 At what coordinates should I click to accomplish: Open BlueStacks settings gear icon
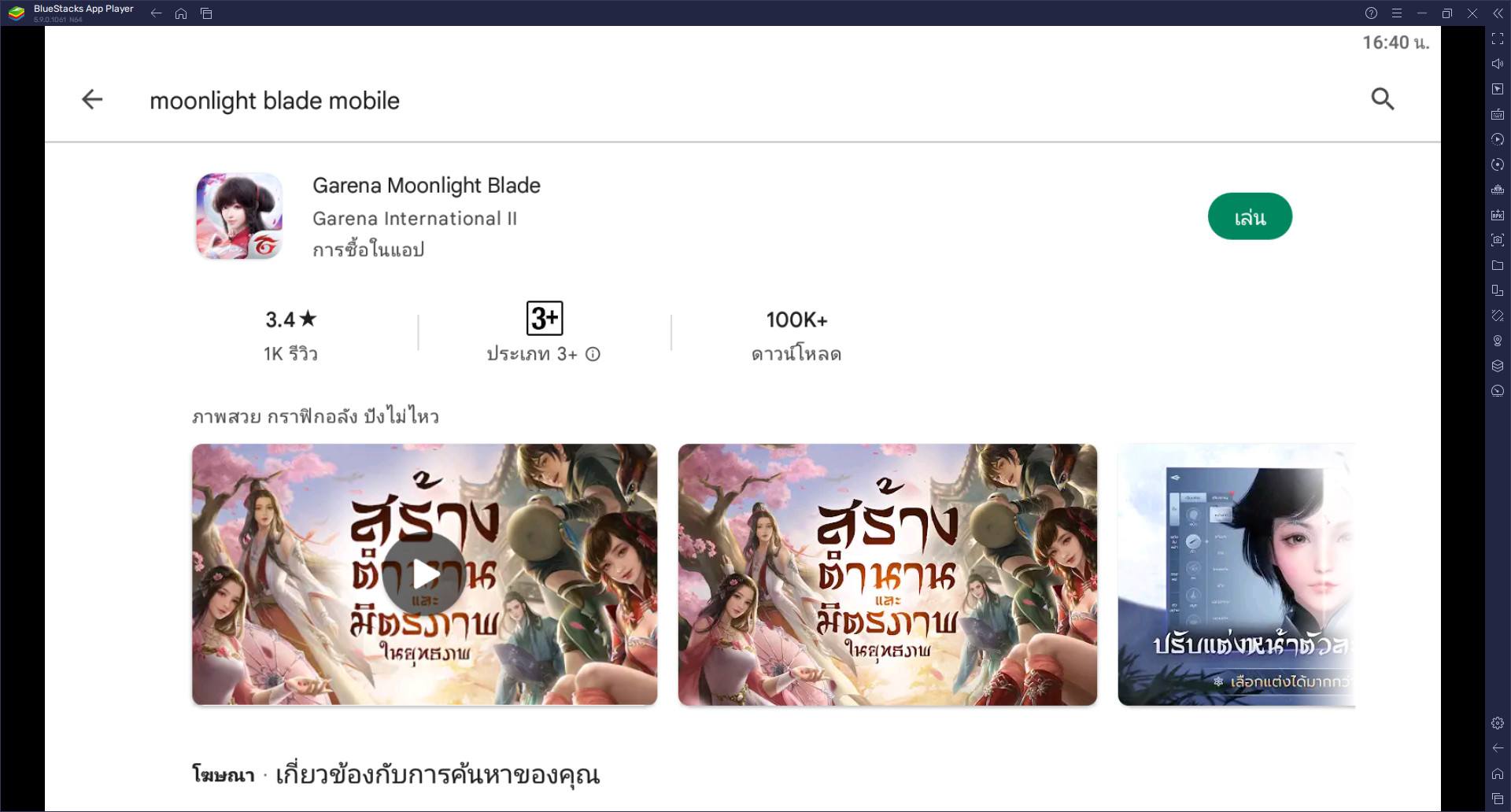(x=1498, y=723)
